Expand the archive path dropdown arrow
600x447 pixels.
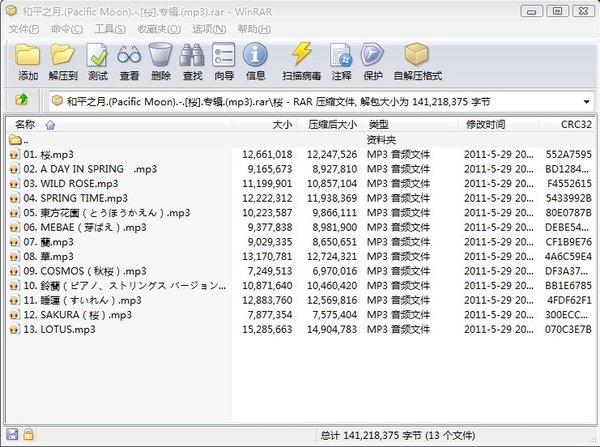point(585,101)
